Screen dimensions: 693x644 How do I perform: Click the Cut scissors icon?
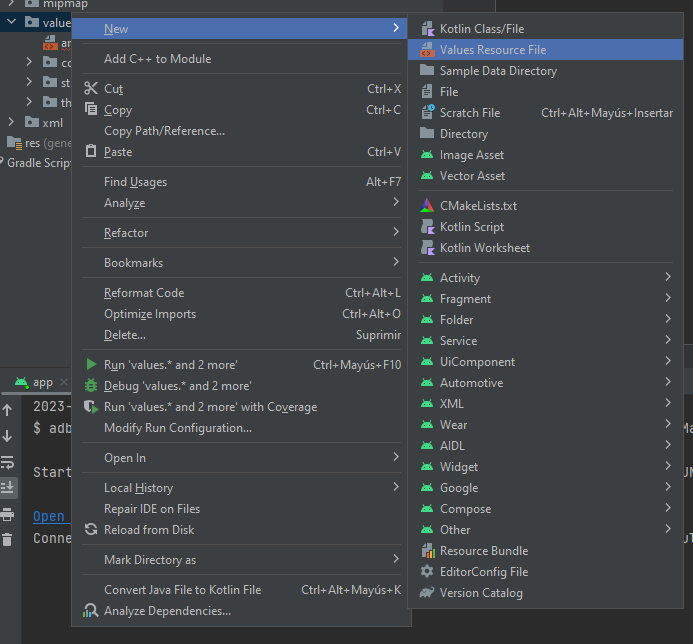point(91,89)
